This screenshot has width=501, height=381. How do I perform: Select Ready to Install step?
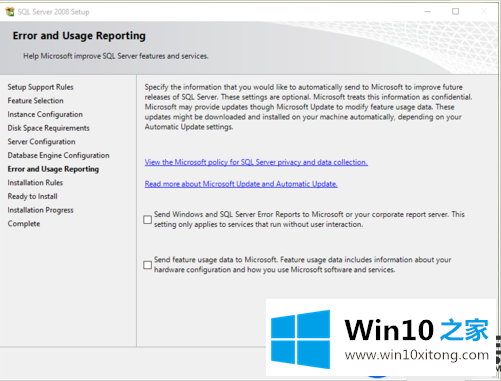(32, 196)
